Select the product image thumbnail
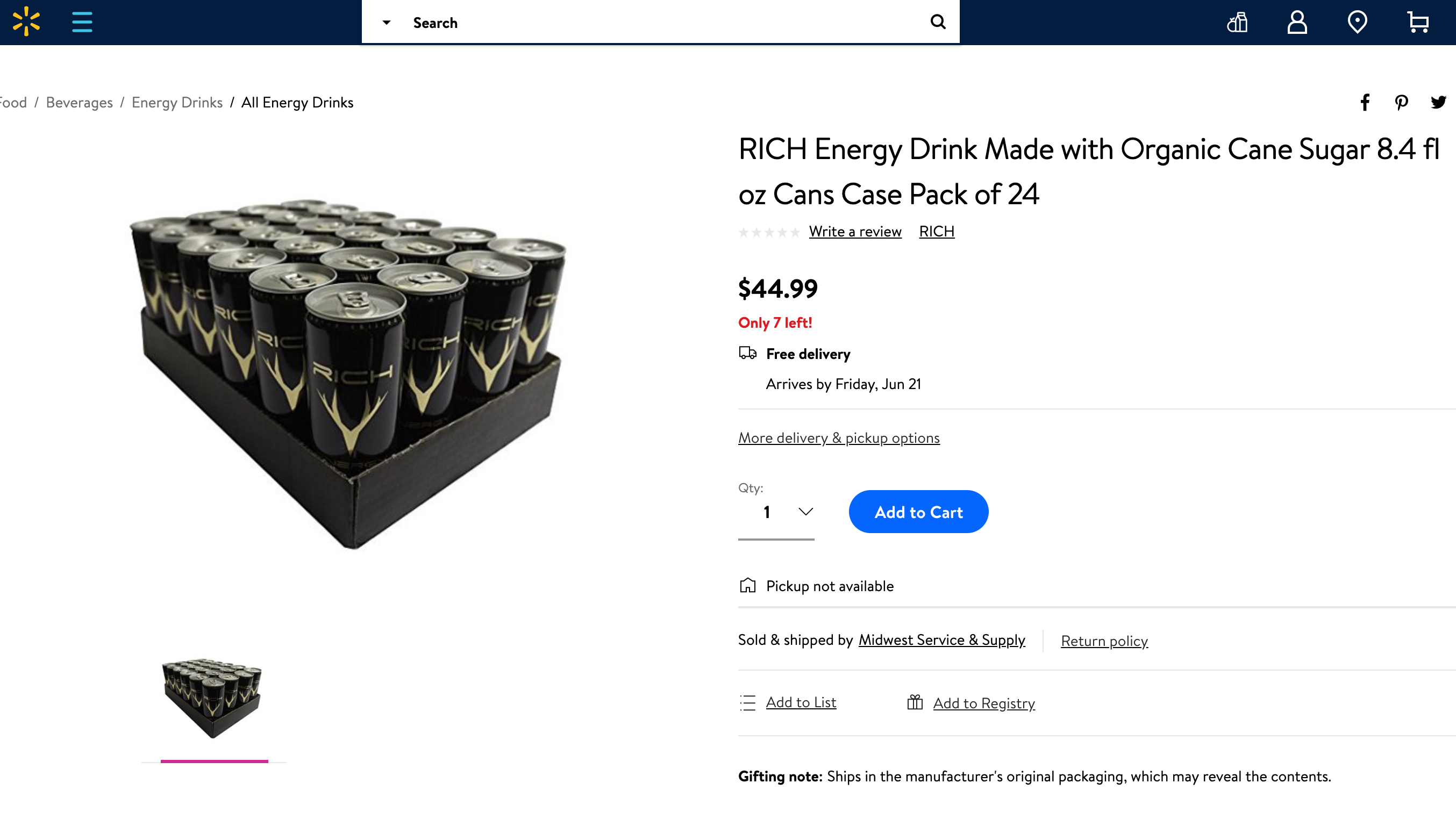1456x819 pixels. coord(213,698)
